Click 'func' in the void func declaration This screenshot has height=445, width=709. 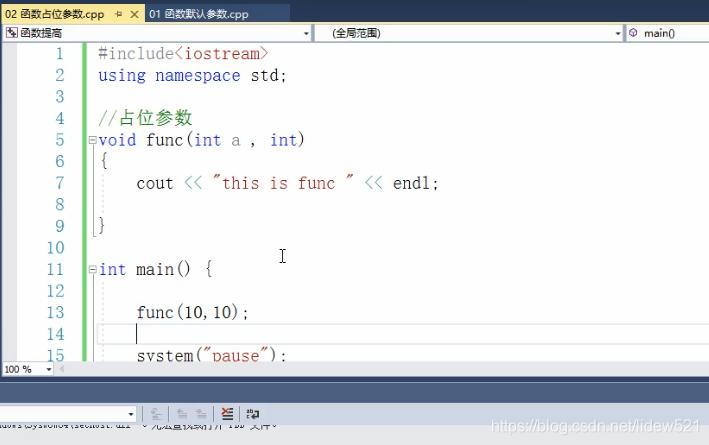pos(164,140)
